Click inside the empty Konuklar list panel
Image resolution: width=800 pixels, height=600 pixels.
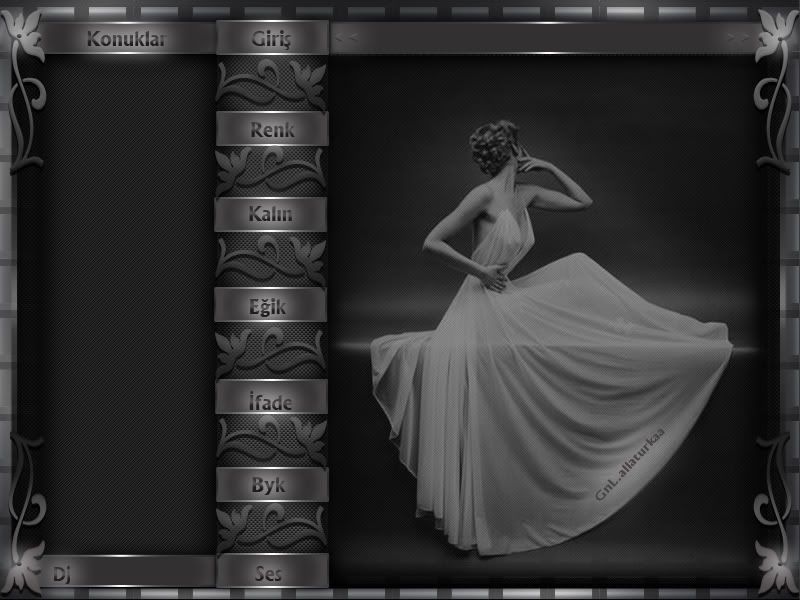pyautogui.click(x=126, y=300)
